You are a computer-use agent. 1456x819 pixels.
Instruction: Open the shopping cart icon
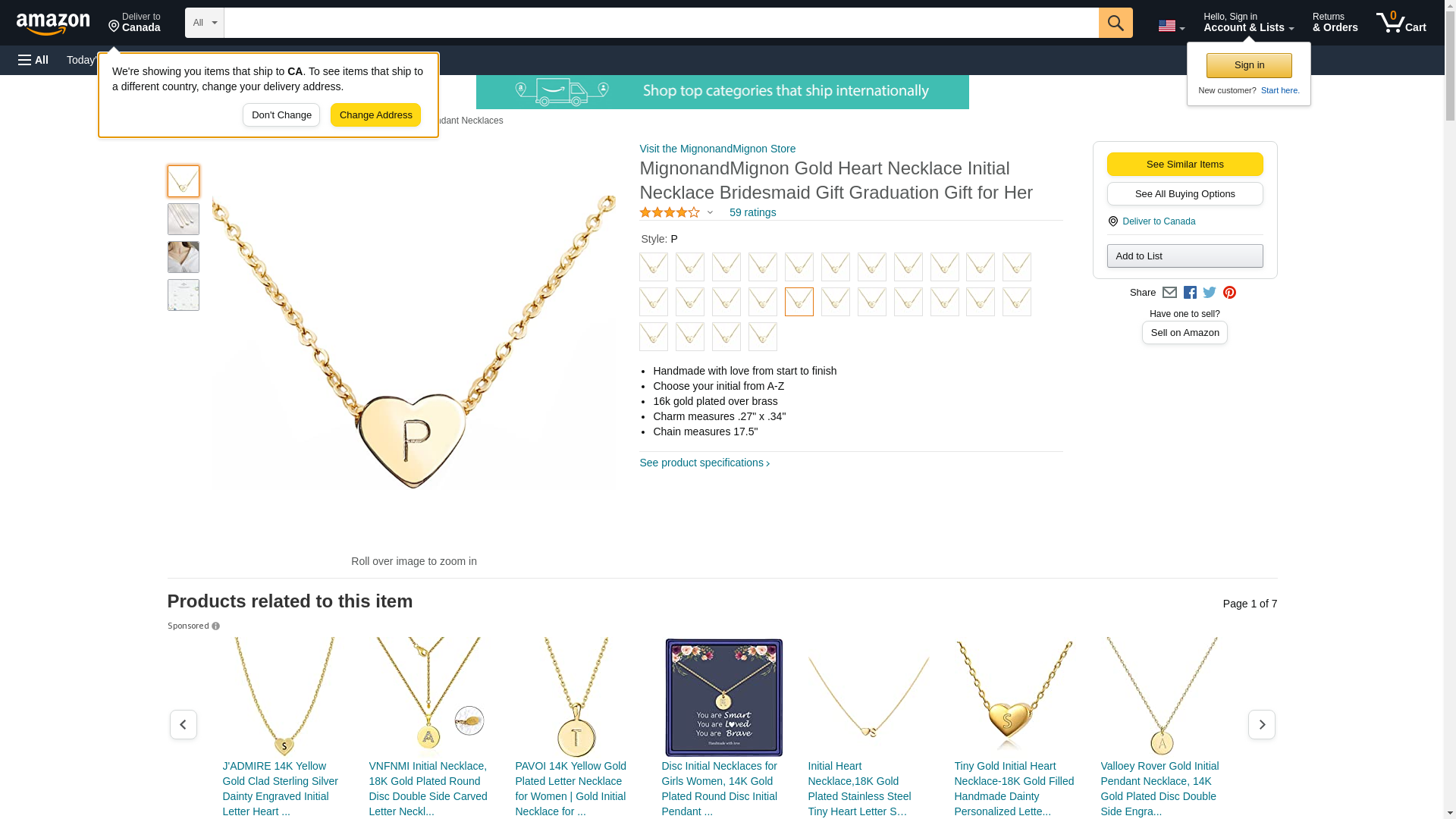[1400, 23]
